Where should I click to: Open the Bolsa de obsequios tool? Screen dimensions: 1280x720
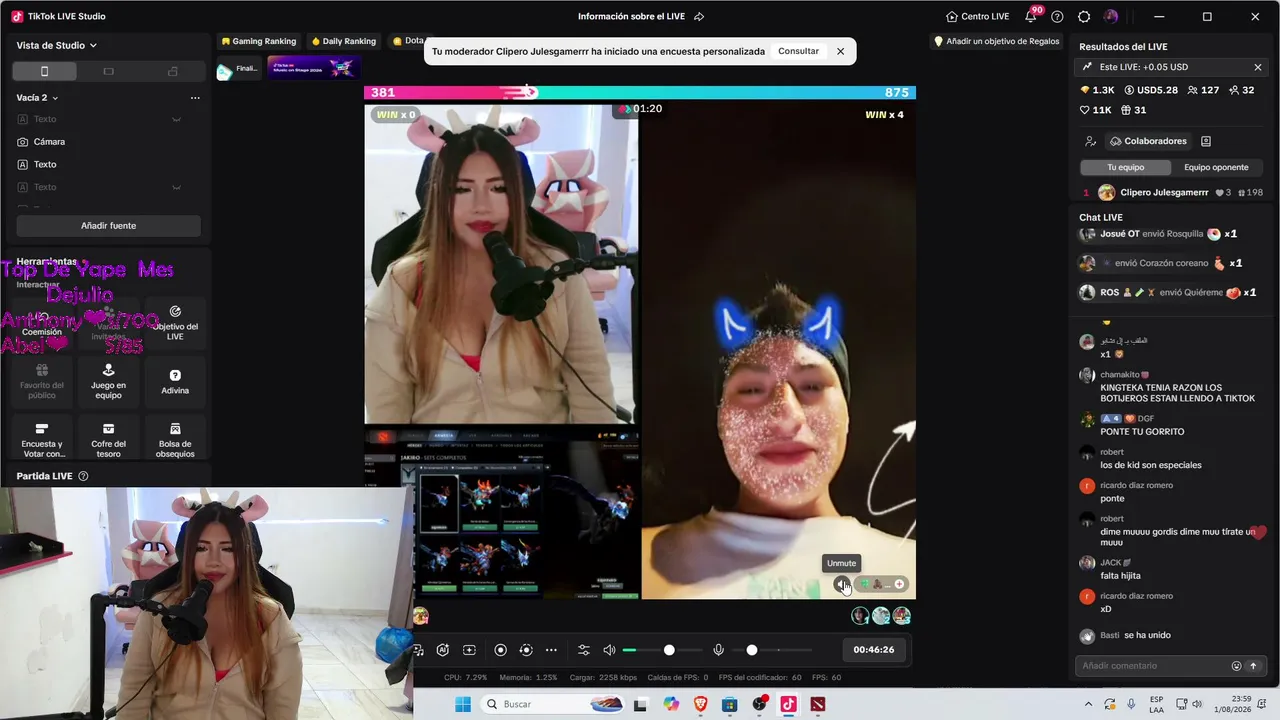click(175, 437)
